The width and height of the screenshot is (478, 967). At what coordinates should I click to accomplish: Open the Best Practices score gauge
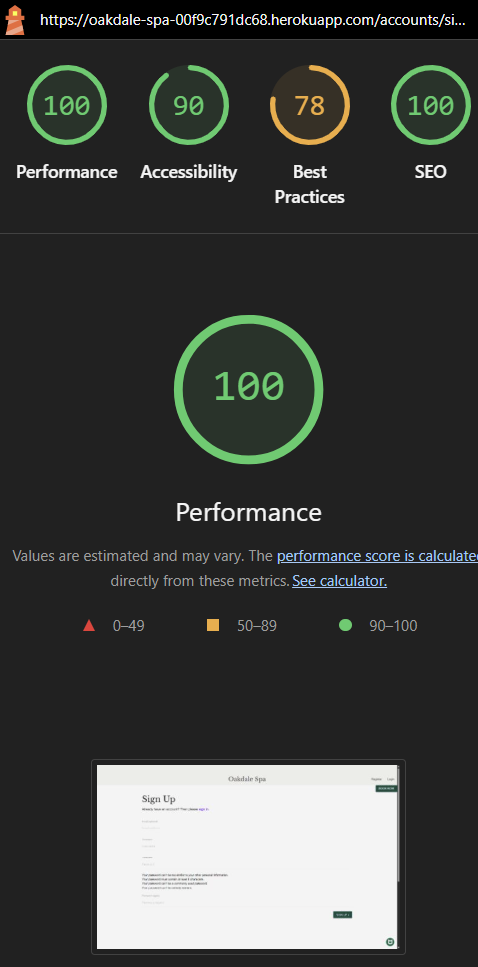(x=310, y=105)
